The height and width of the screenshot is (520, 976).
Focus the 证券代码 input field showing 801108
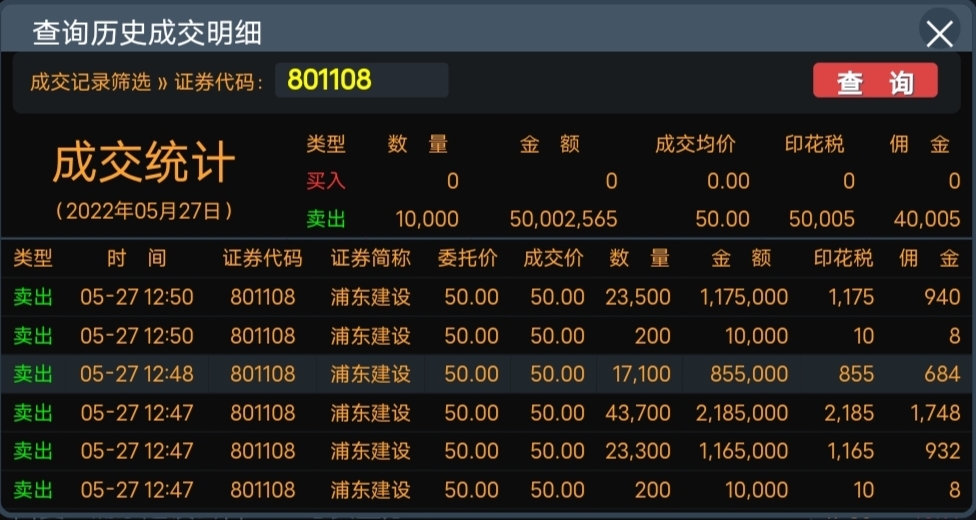[362, 80]
